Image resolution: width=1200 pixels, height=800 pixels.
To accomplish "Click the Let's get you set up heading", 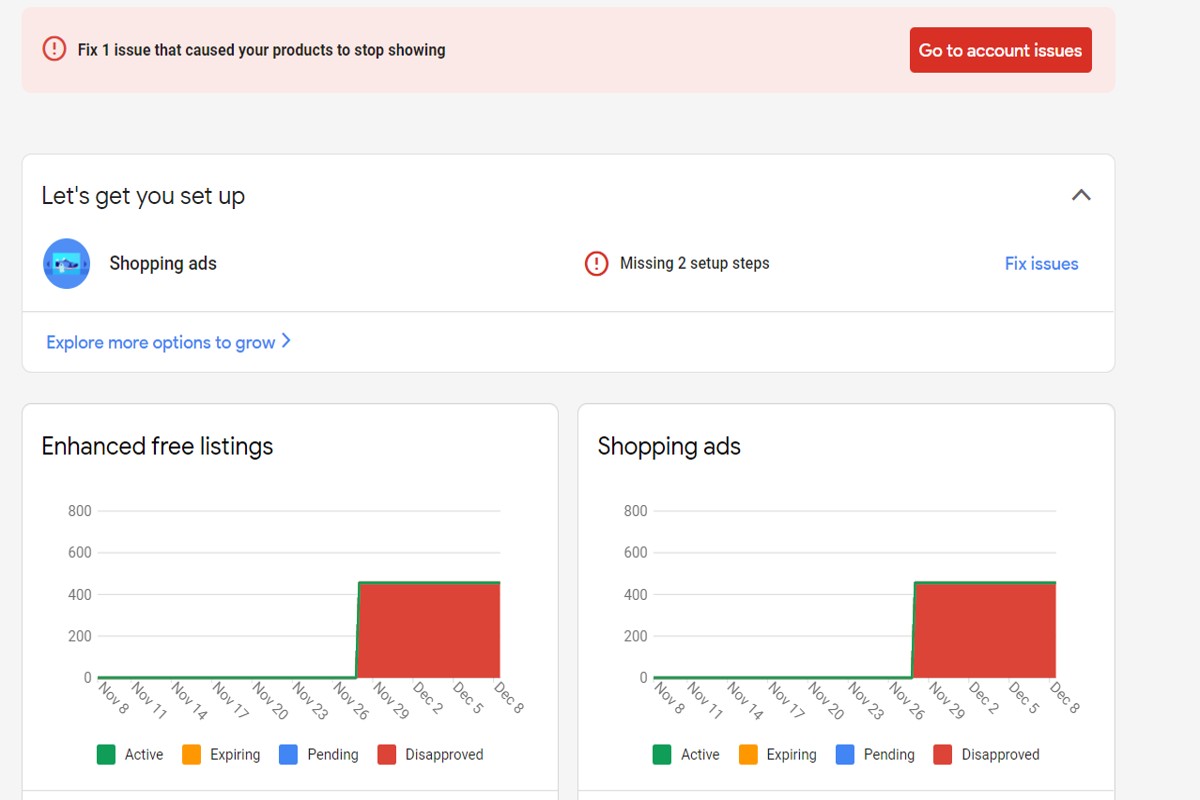I will click(x=143, y=196).
